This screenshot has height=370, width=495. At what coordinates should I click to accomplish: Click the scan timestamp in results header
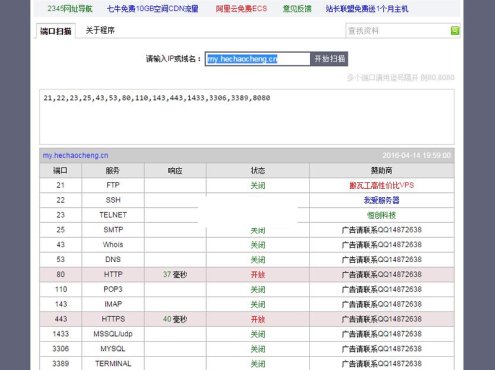416,155
